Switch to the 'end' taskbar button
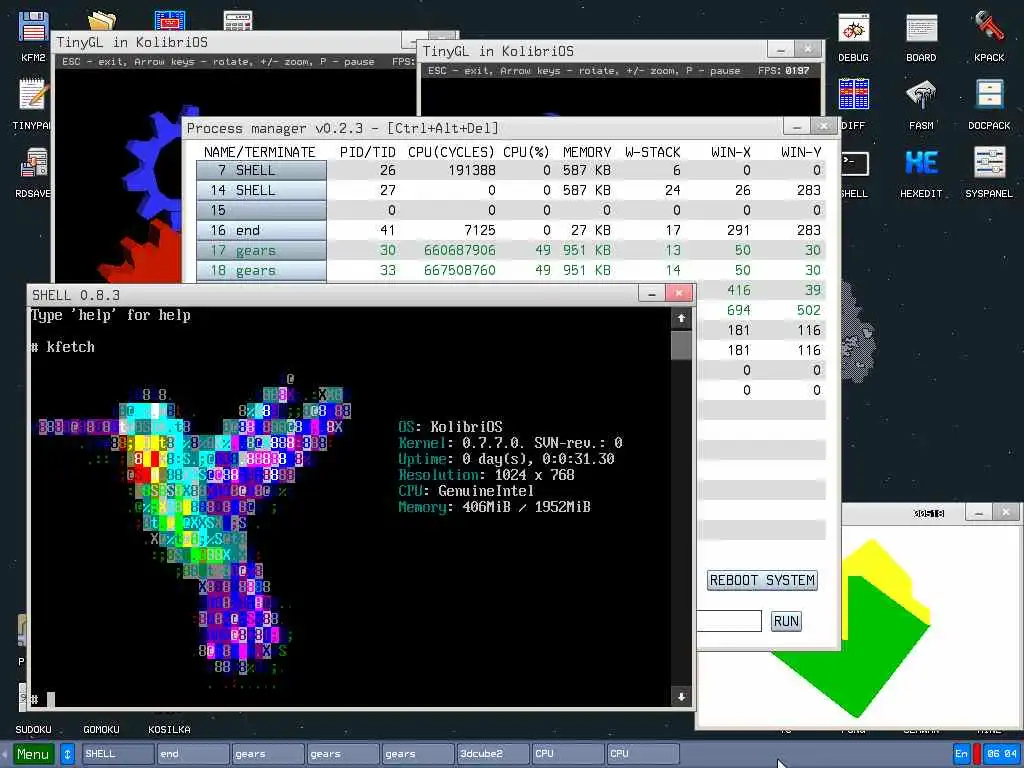This screenshot has height=768, width=1024. tap(193, 754)
